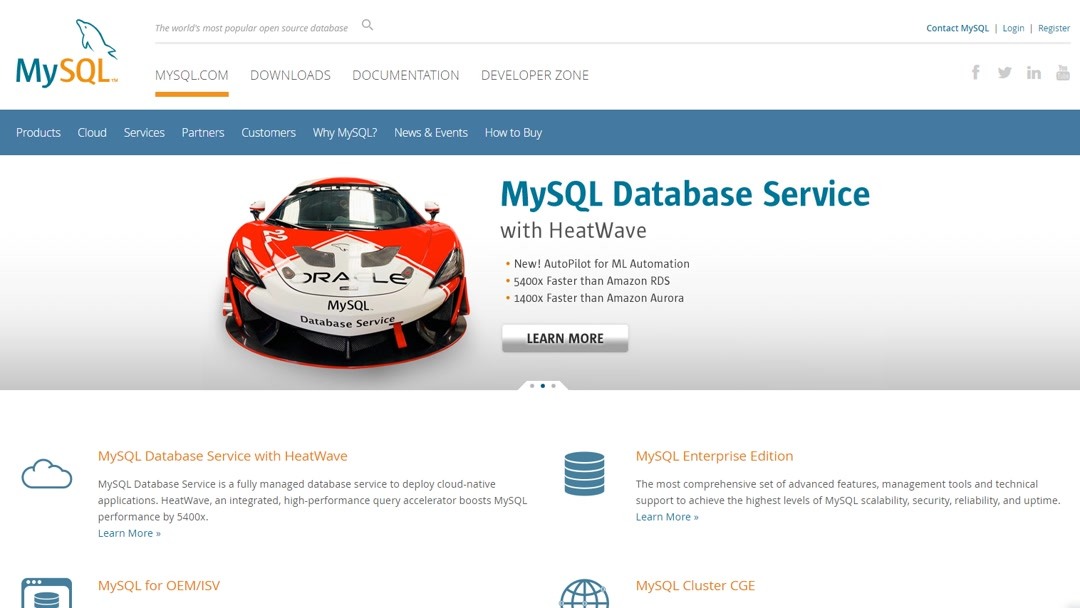
Task: Click the LEARN MORE banner button
Action: [564, 338]
